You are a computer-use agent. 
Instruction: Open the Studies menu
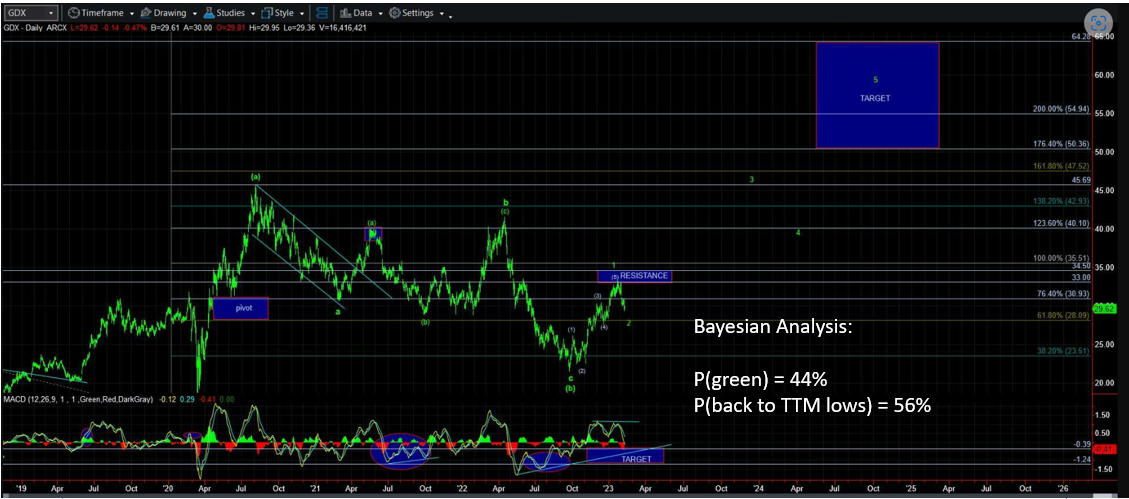229,13
